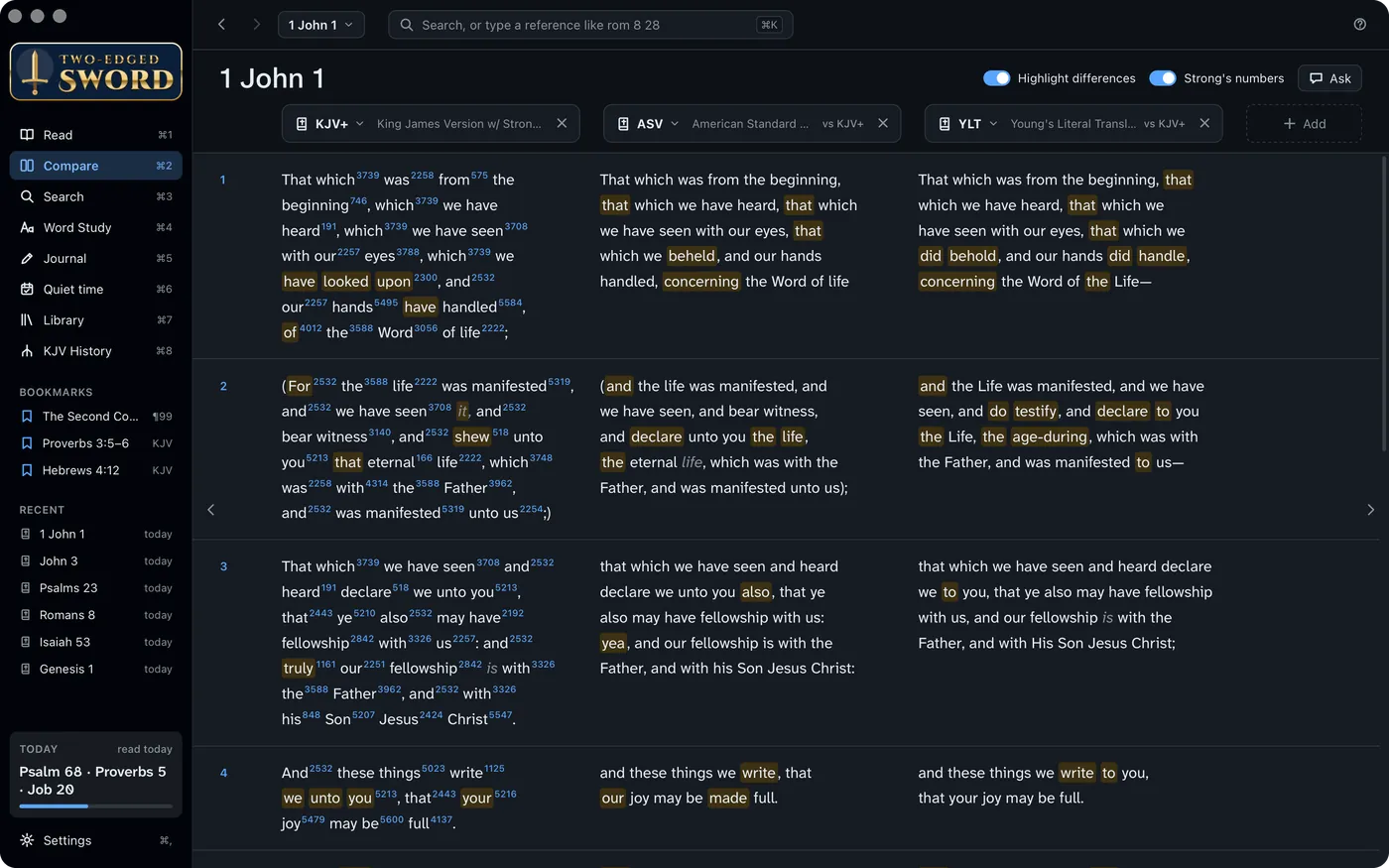The width and height of the screenshot is (1389, 868).
Task: Open the YLT translation dropdown
Action: click(x=969, y=124)
